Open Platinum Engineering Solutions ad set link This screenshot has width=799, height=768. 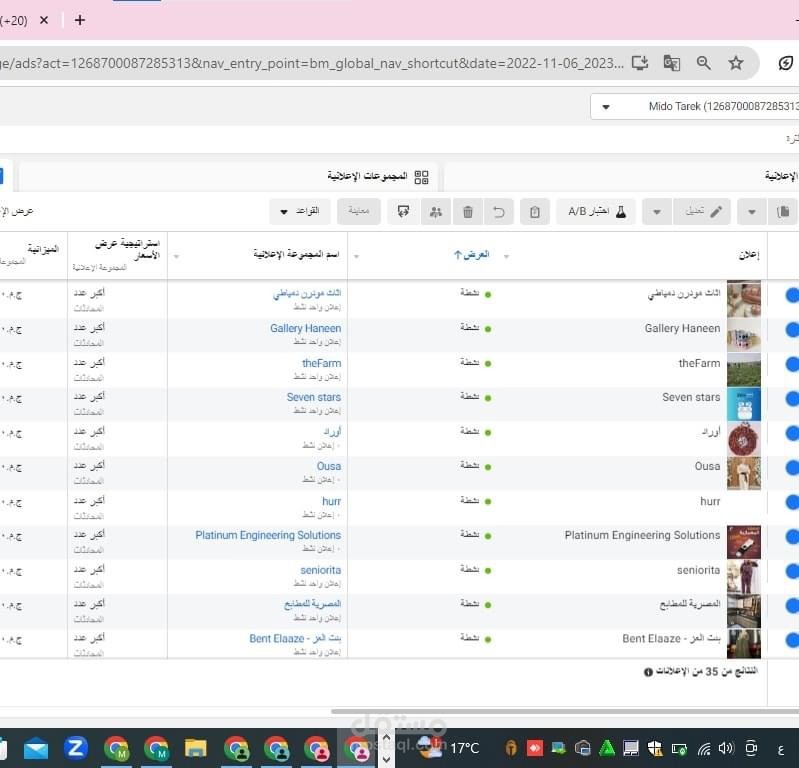pos(268,535)
